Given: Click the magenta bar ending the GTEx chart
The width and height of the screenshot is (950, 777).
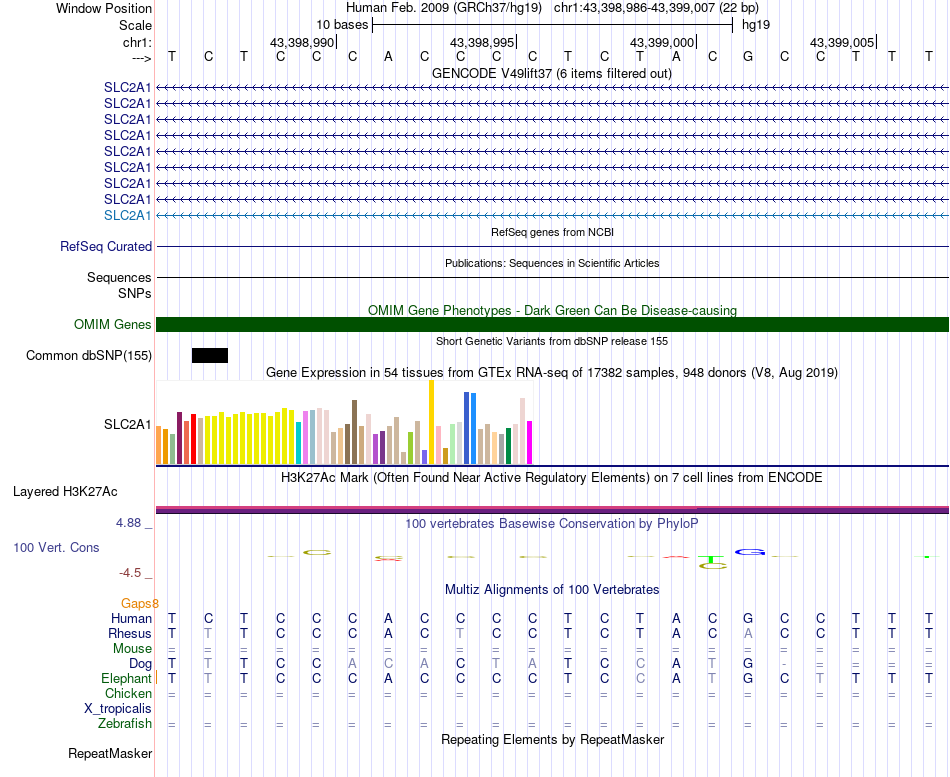Looking at the screenshot, I should 530,442.
